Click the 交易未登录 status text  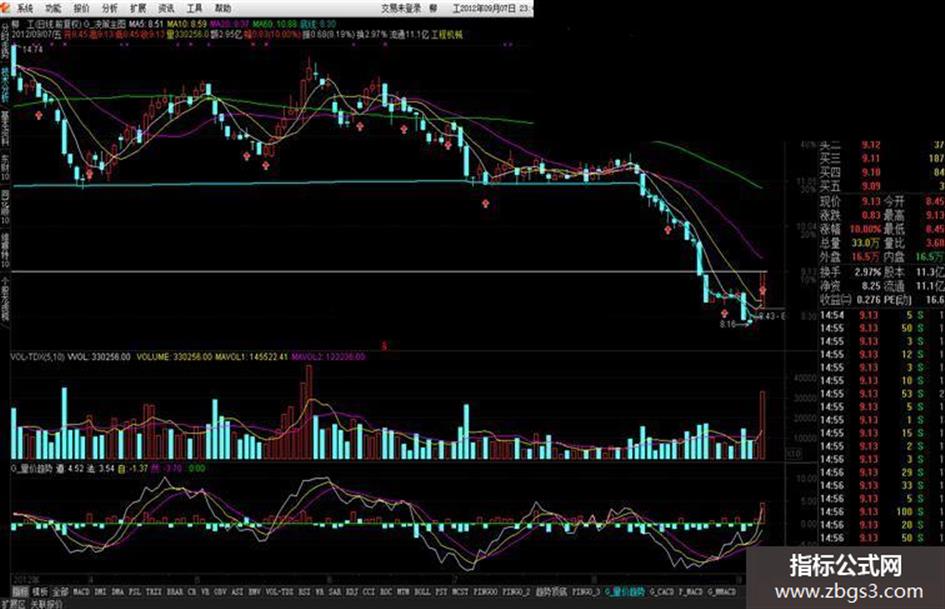tap(401, 8)
